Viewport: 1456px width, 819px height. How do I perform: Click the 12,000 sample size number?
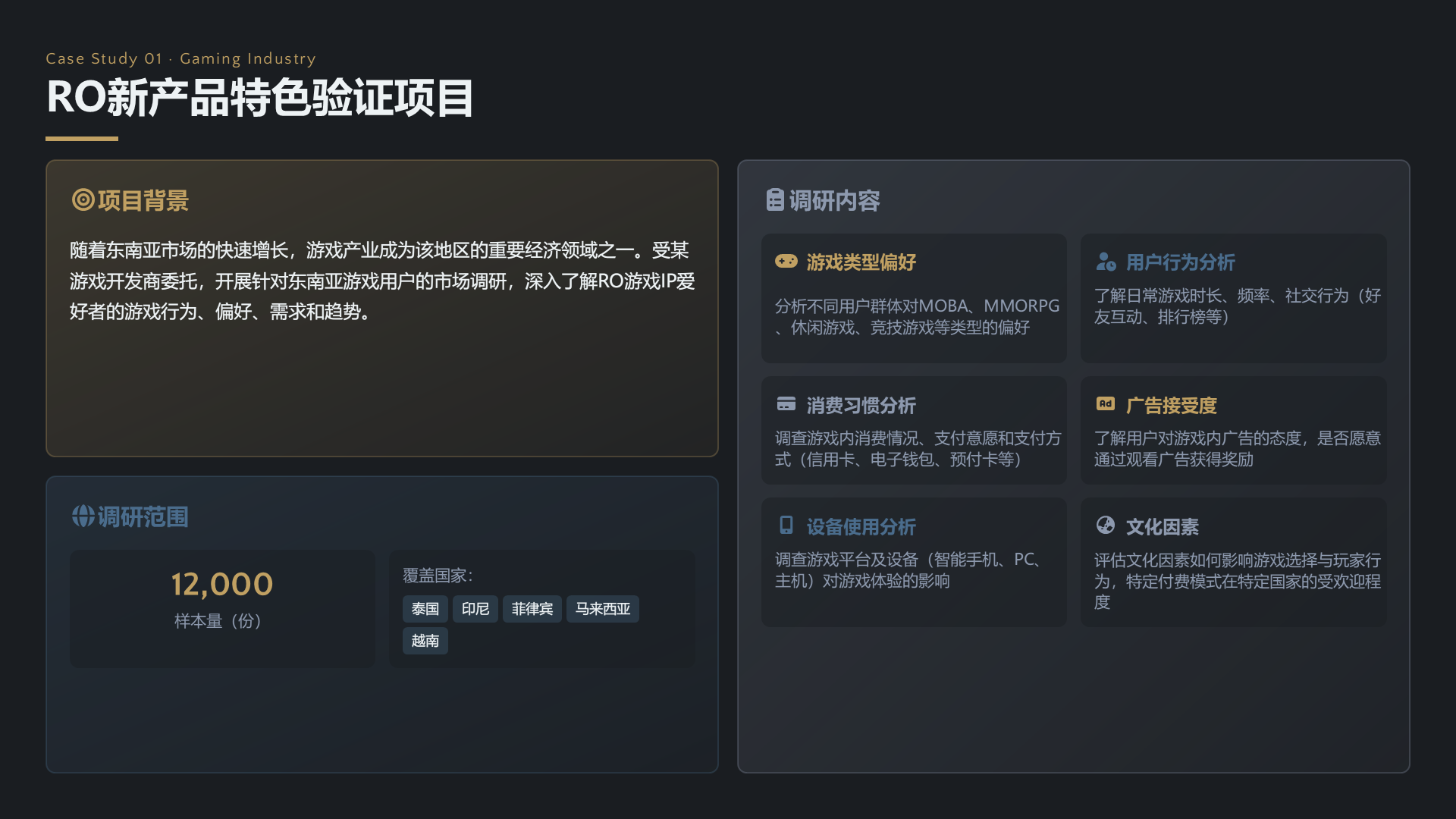[222, 584]
